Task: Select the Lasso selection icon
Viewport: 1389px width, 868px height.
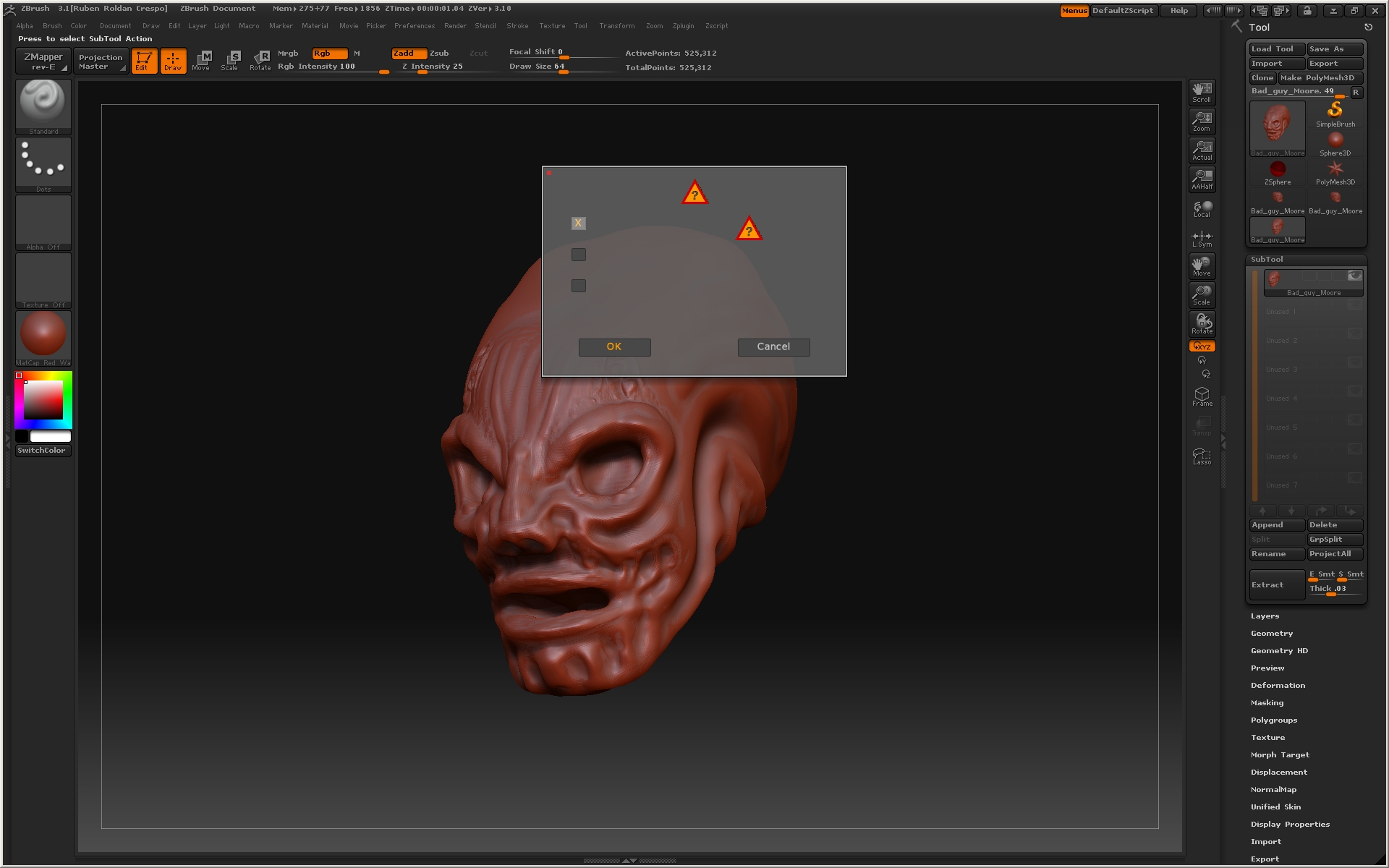Action: 1202,456
